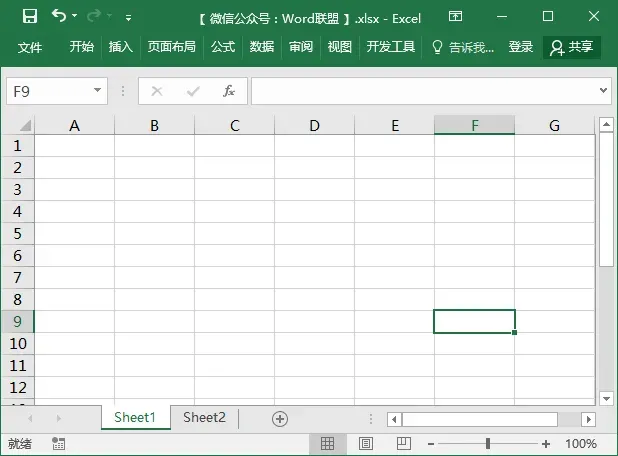
Task: Click the selected cell F9
Action: point(475,322)
